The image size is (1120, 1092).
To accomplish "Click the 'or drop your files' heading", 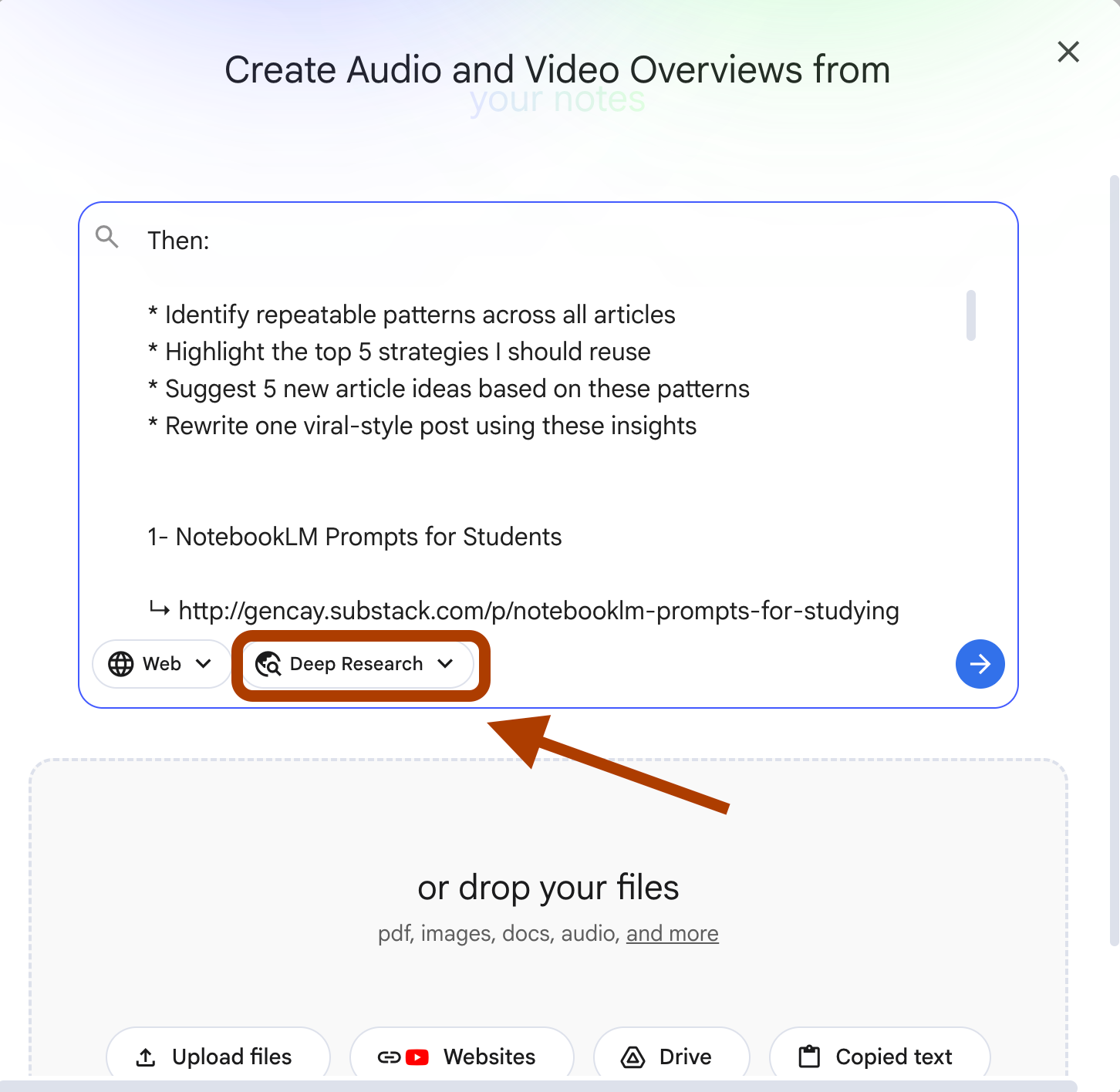I will point(548,888).
